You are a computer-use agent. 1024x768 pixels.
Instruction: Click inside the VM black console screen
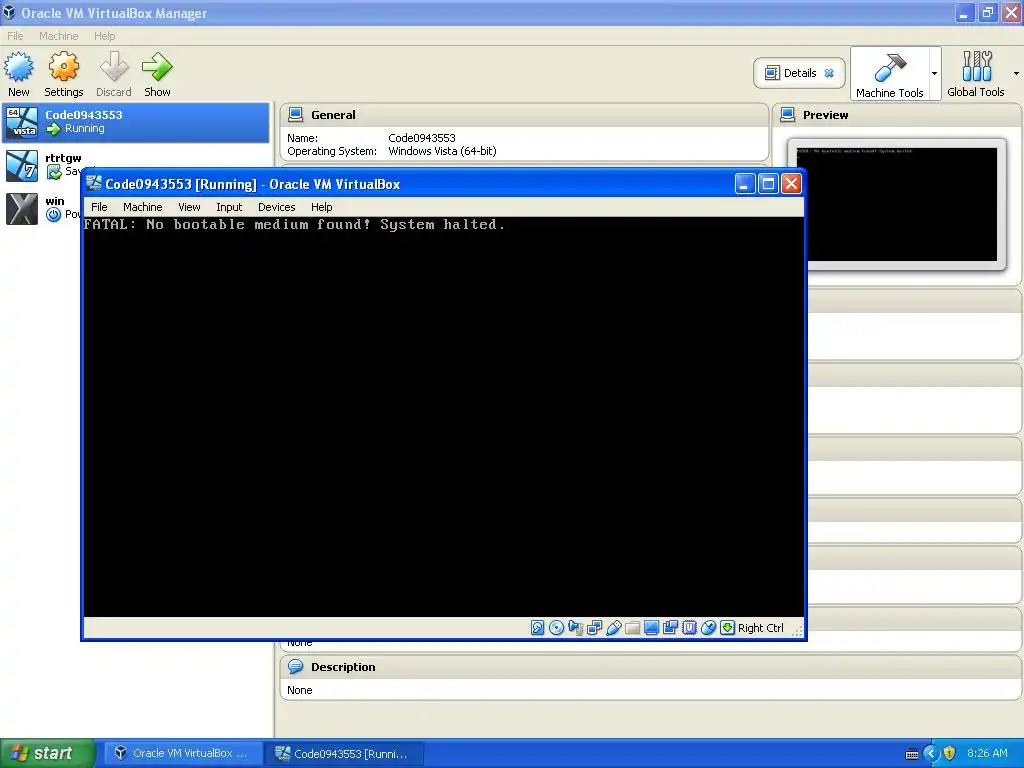click(x=444, y=418)
